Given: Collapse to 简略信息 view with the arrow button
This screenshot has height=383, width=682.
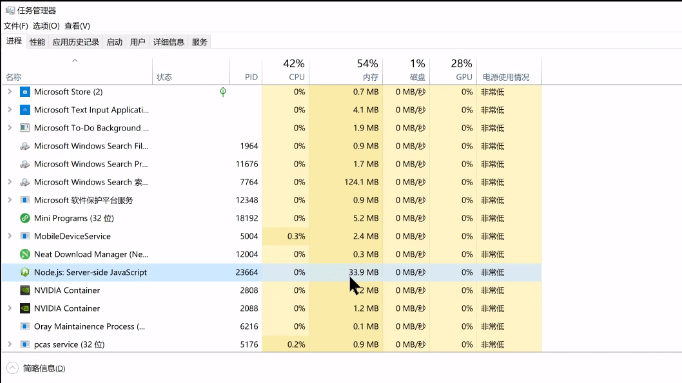Looking at the screenshot, I should (x=12, y=368).
